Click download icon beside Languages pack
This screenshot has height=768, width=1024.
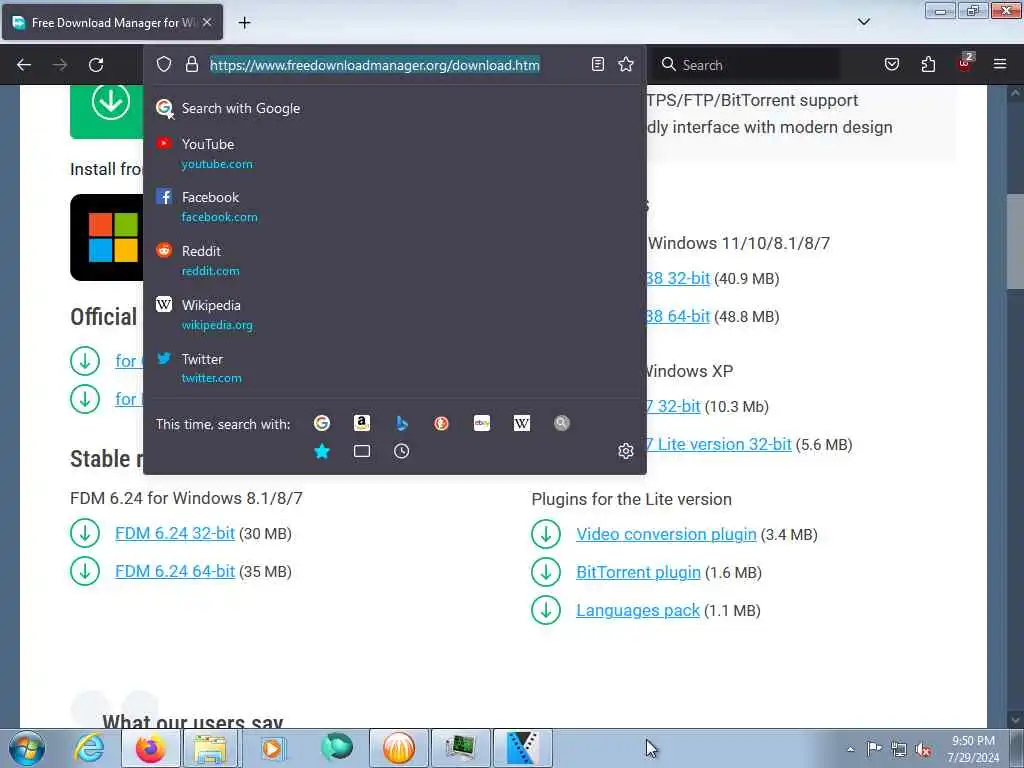(x=546, y=610)
